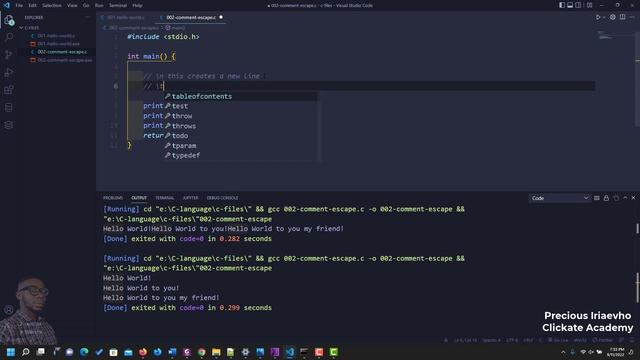Open the Extensions view
The image size is (640, 360).
tap(9, 90)
